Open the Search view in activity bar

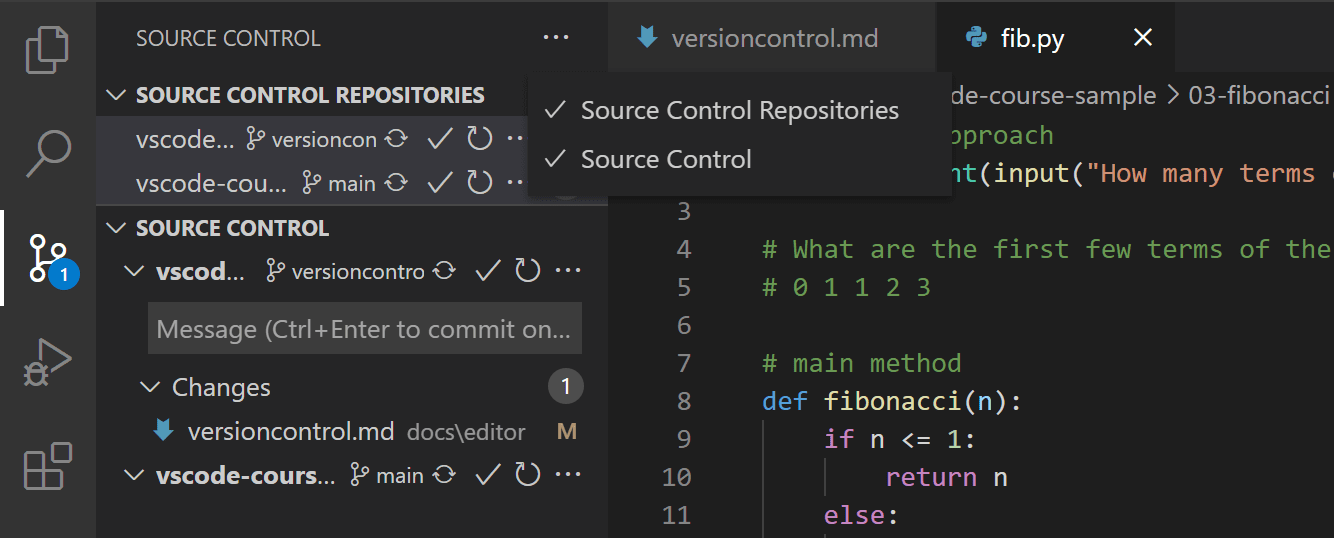pos(47,153)
